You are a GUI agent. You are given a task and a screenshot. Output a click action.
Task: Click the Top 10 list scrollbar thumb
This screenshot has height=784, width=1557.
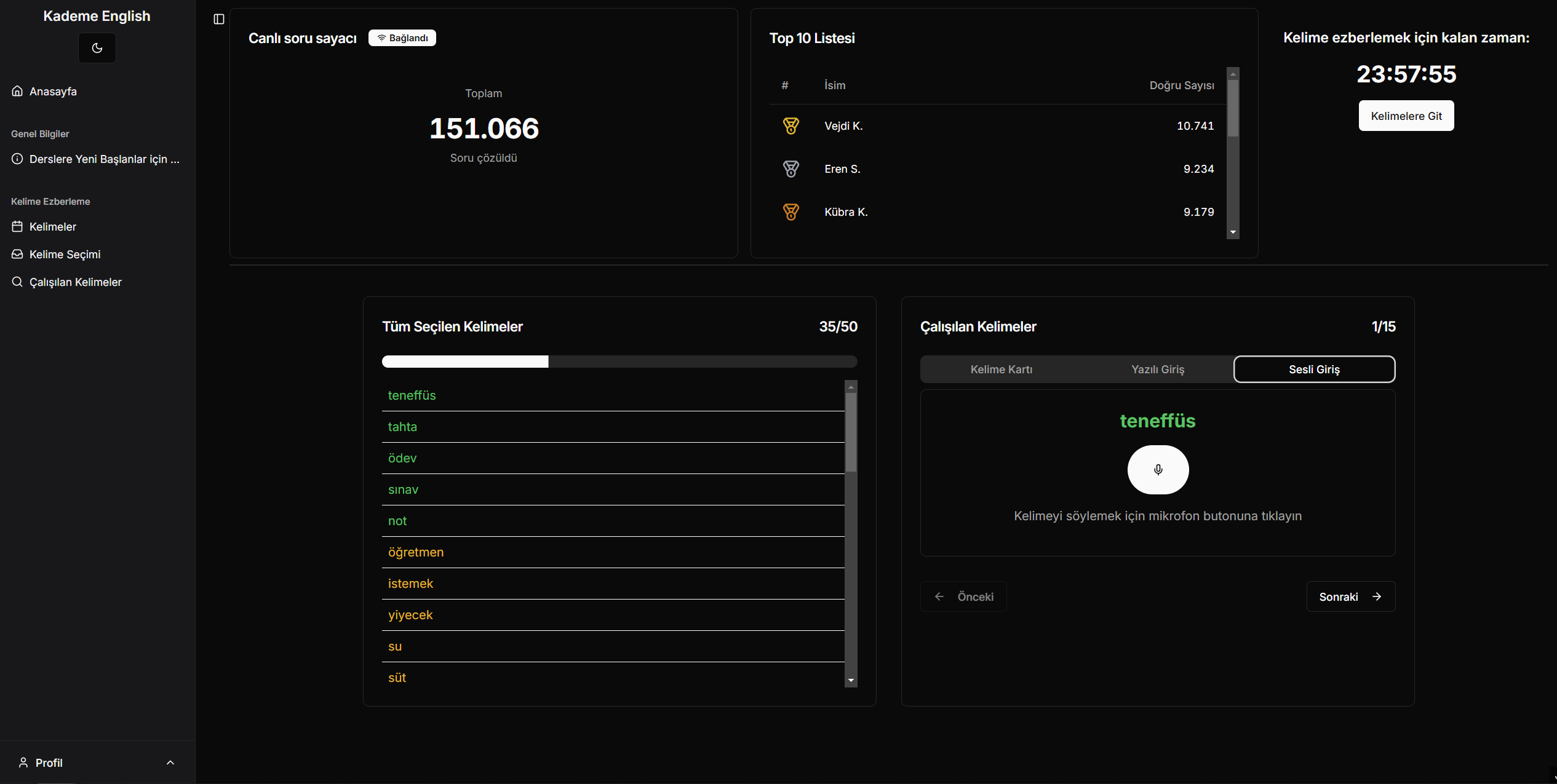[x=1233, y=108]
